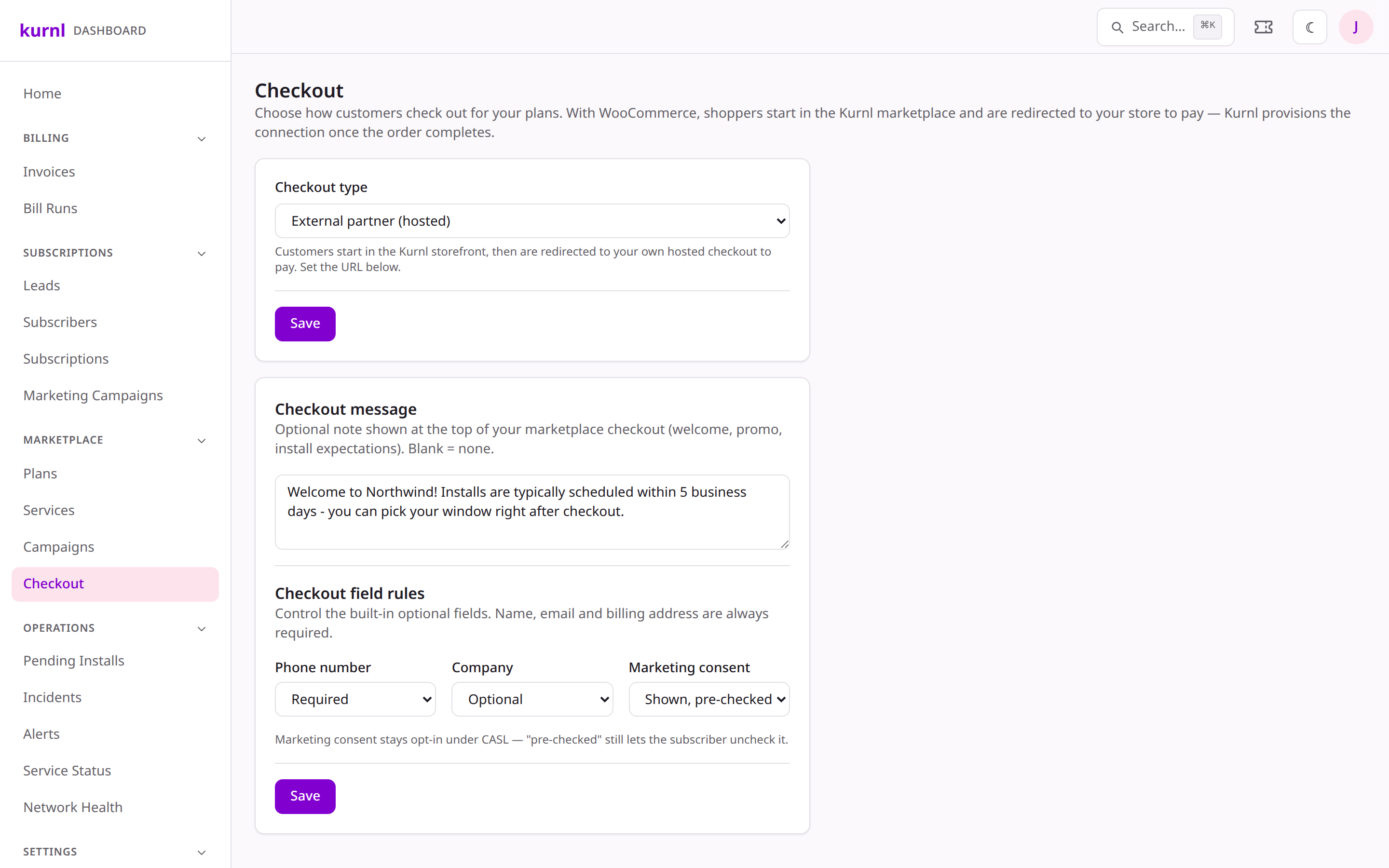
Task: Open the Checkout type dropdown
Action: tap(532, 221)
